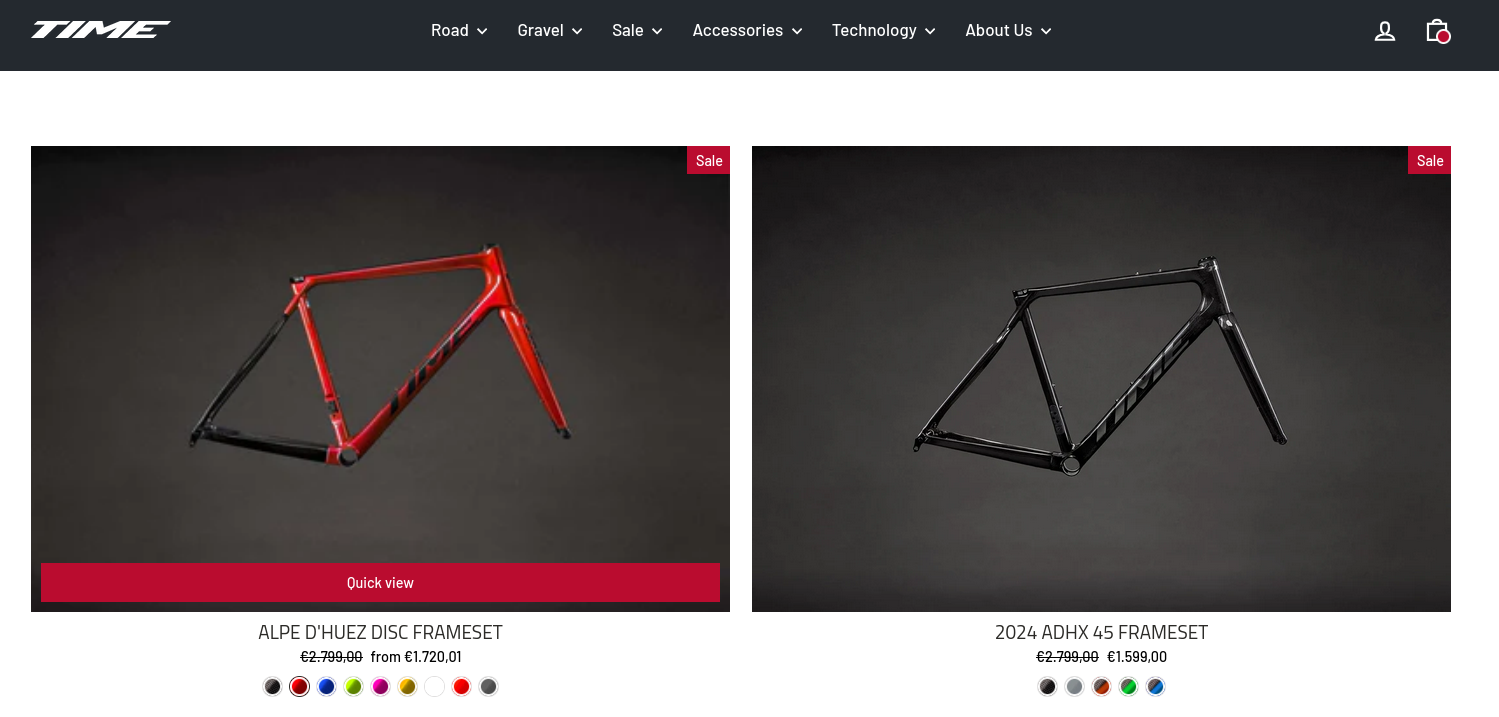Image resolution: width=1499 pixels, height=717 pixels.
Task: Open the Technology menu
Action: click(883, 31)
